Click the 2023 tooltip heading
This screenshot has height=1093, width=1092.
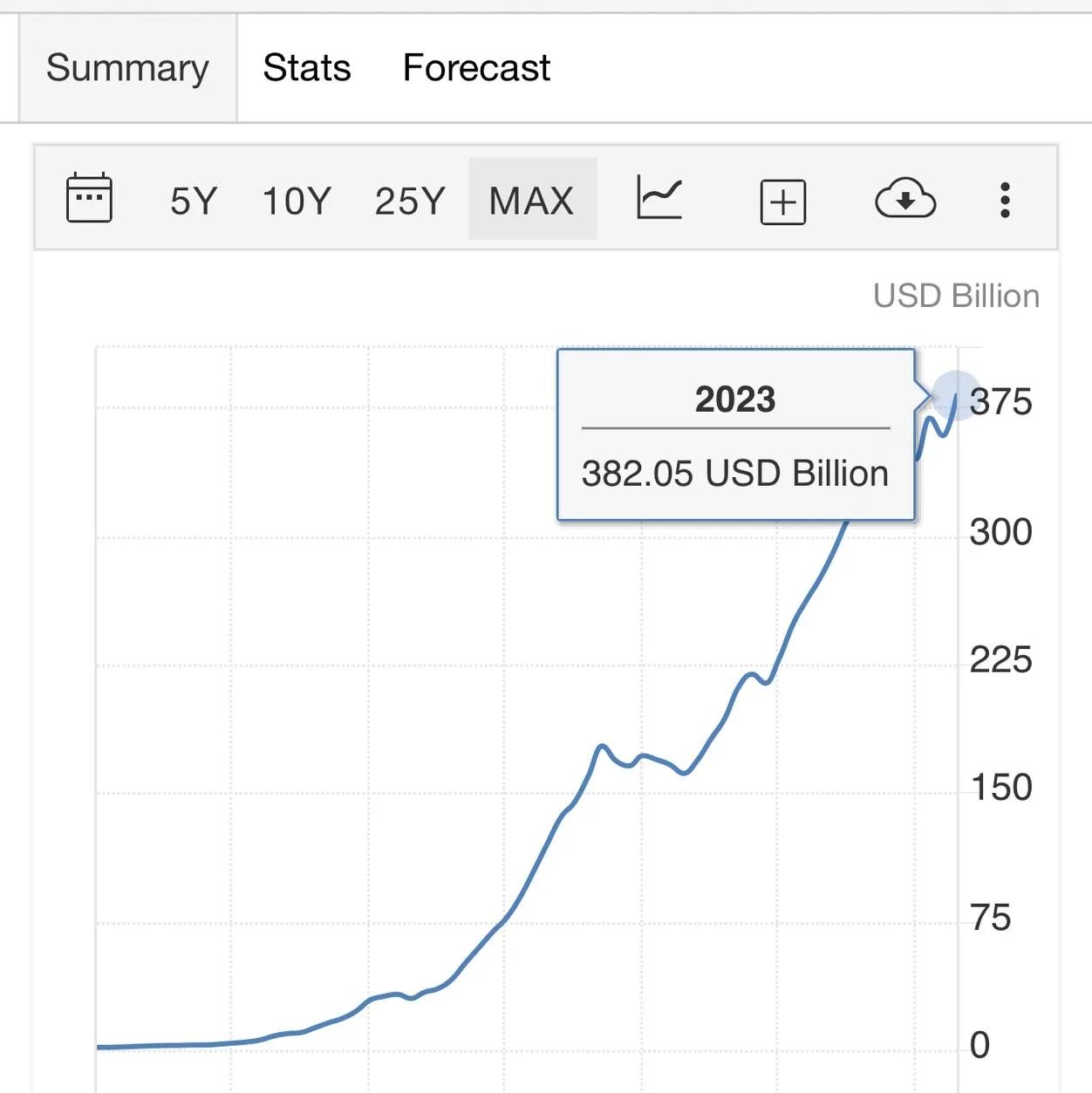click(735, 400)
